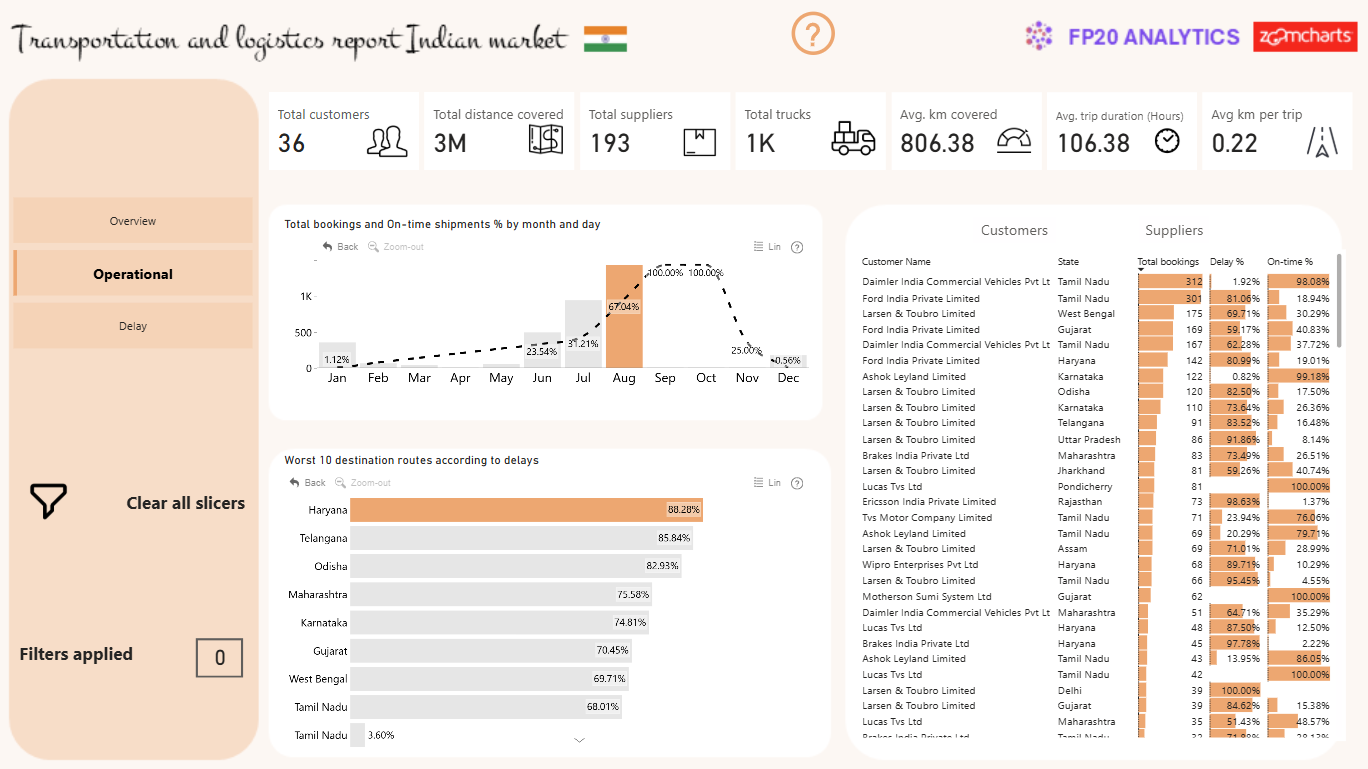
Task: Click the Total suppliers value 193
Action: (609, 143)
